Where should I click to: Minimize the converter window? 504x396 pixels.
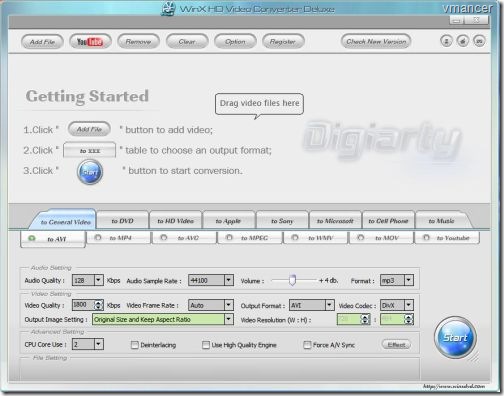point(457,21)
